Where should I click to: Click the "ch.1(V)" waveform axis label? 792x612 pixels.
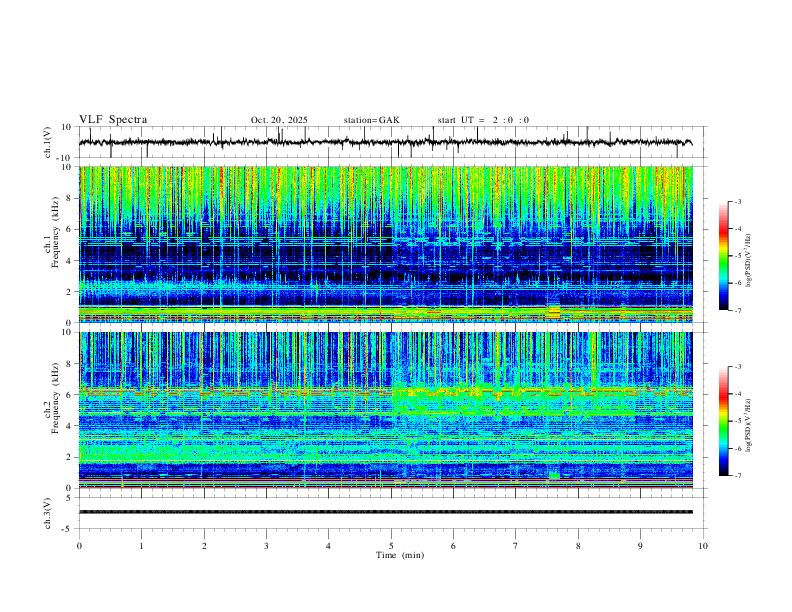[x=48, y=142]
